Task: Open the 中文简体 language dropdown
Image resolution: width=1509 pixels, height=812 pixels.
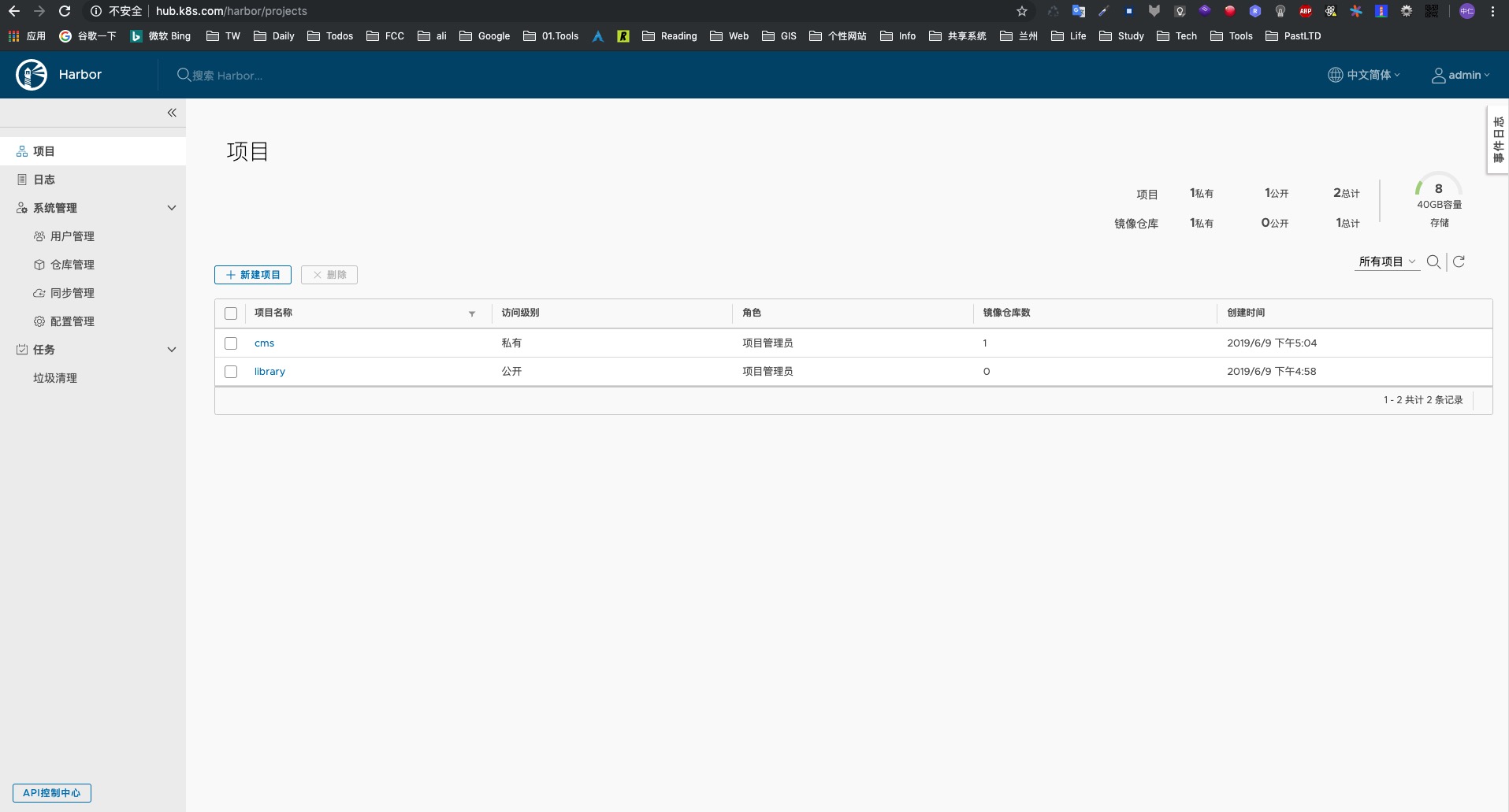Action: [1364, 75]
